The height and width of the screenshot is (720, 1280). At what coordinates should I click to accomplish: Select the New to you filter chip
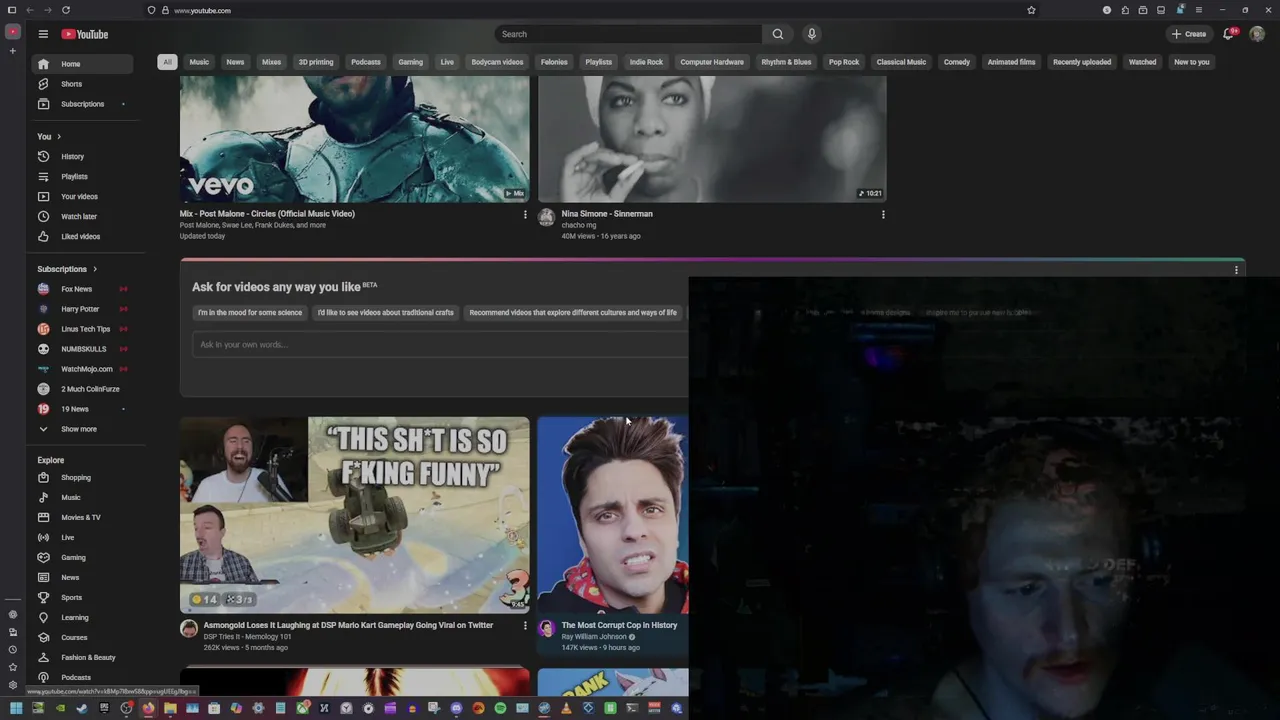coord(1192,62)
